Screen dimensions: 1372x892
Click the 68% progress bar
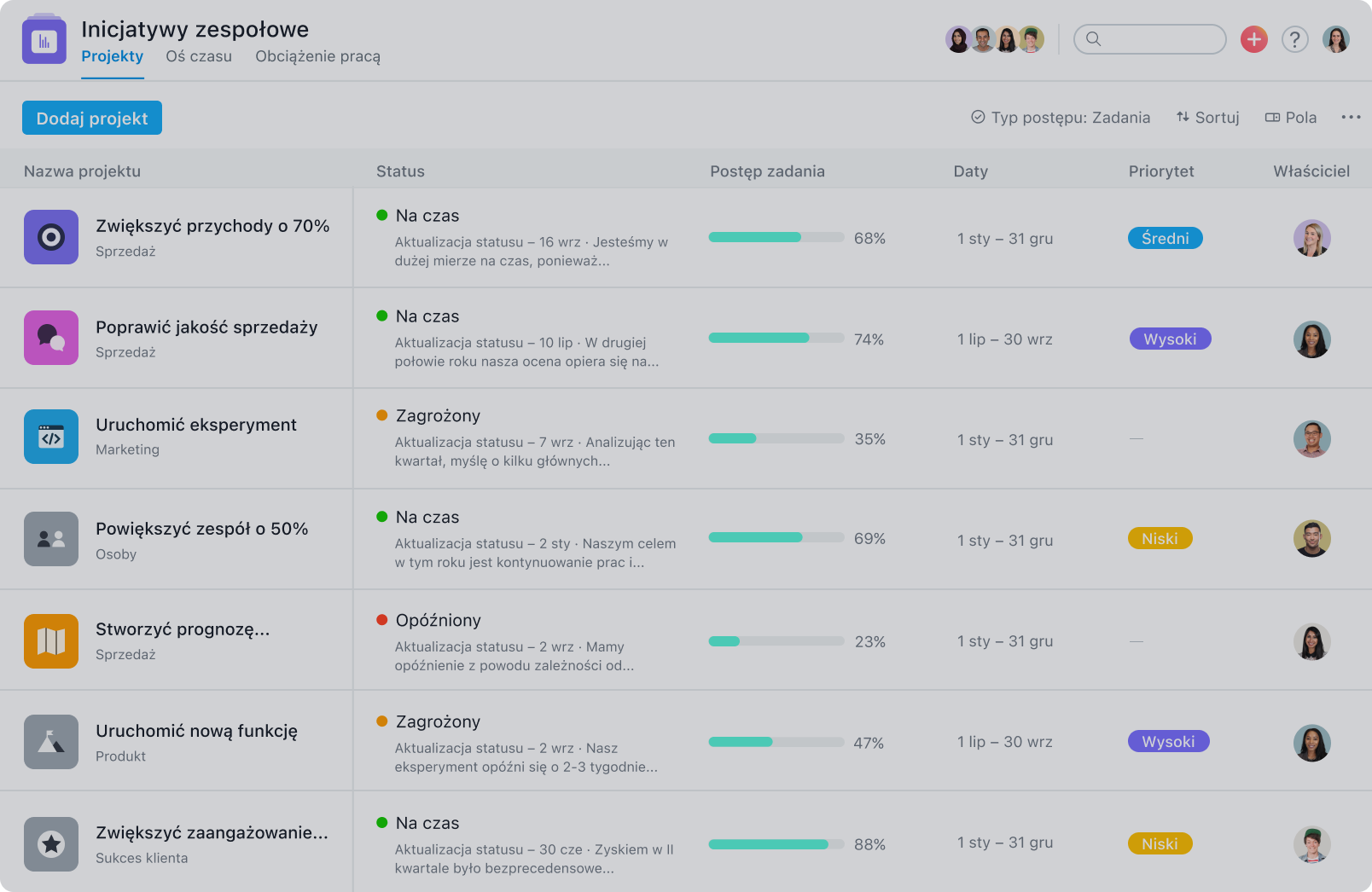pos(775,237)
